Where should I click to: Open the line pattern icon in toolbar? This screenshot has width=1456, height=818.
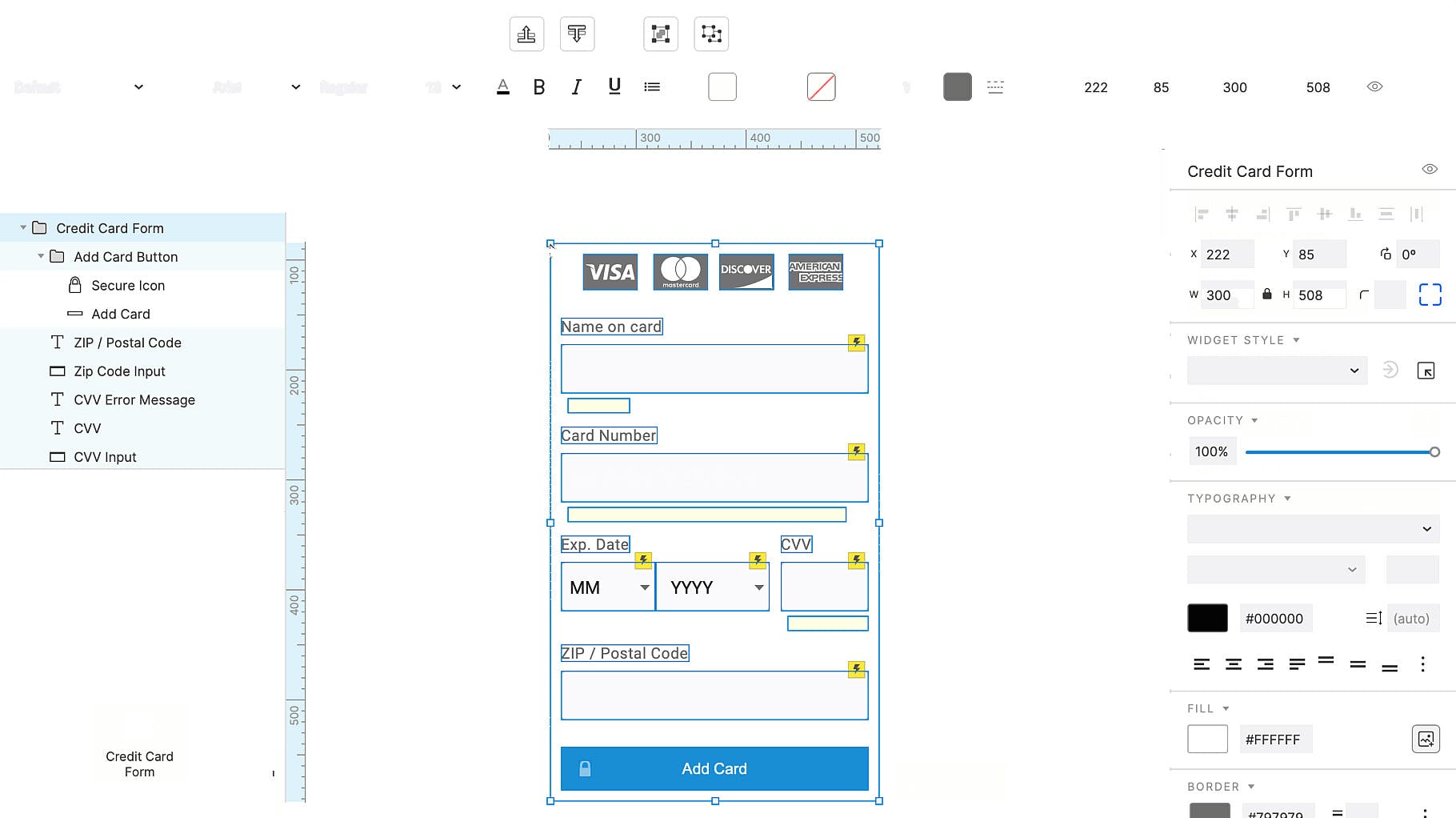(995, 86)
